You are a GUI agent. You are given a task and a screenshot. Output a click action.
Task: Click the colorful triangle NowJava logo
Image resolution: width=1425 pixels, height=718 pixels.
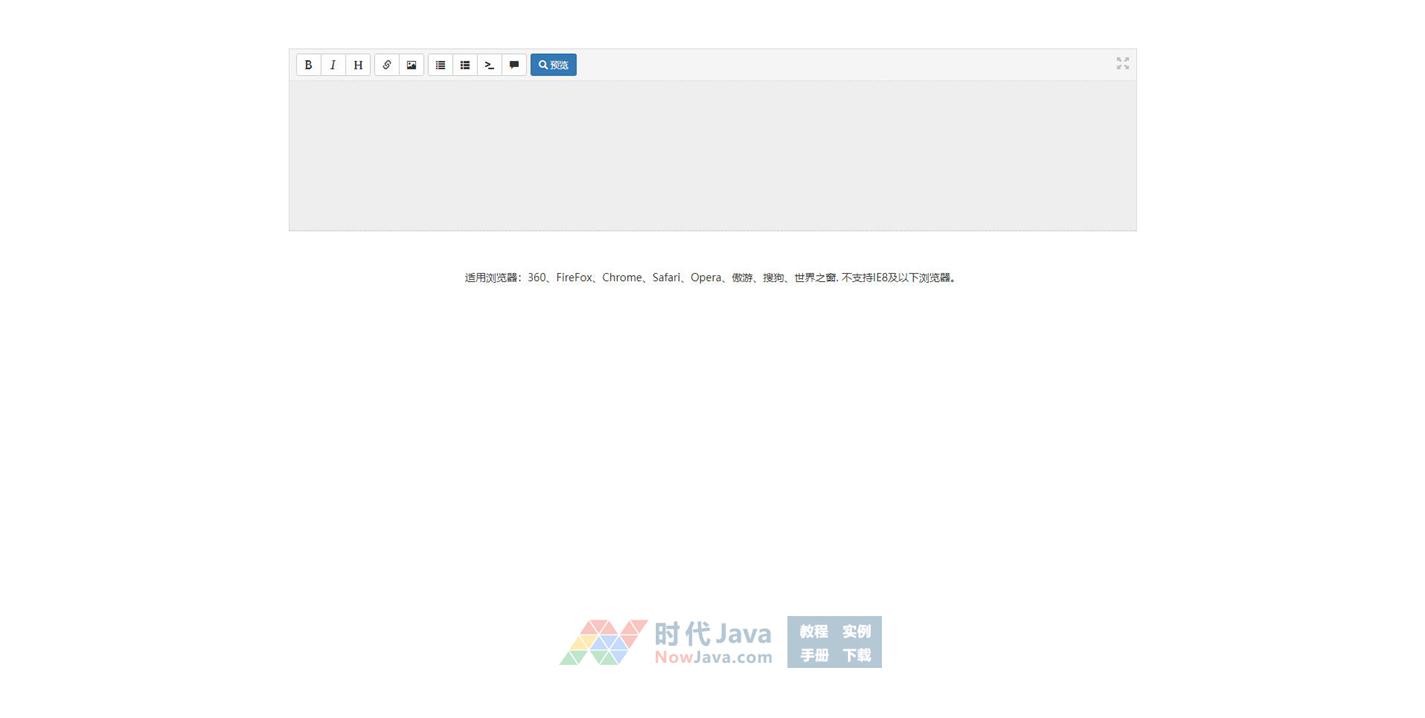point(603,642)
